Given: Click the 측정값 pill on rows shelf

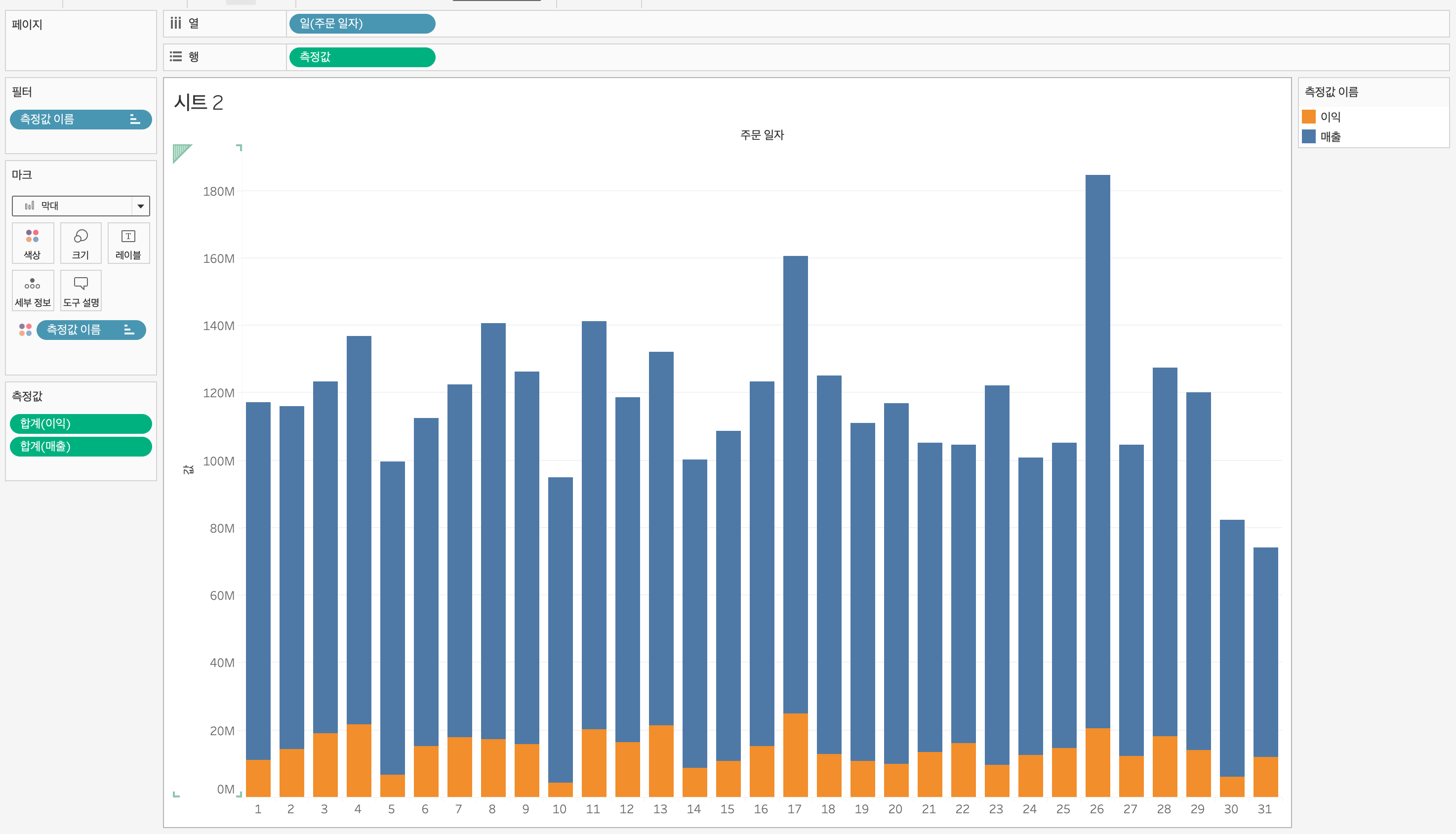Looking at the screenshot, I should tap(362, 57).
